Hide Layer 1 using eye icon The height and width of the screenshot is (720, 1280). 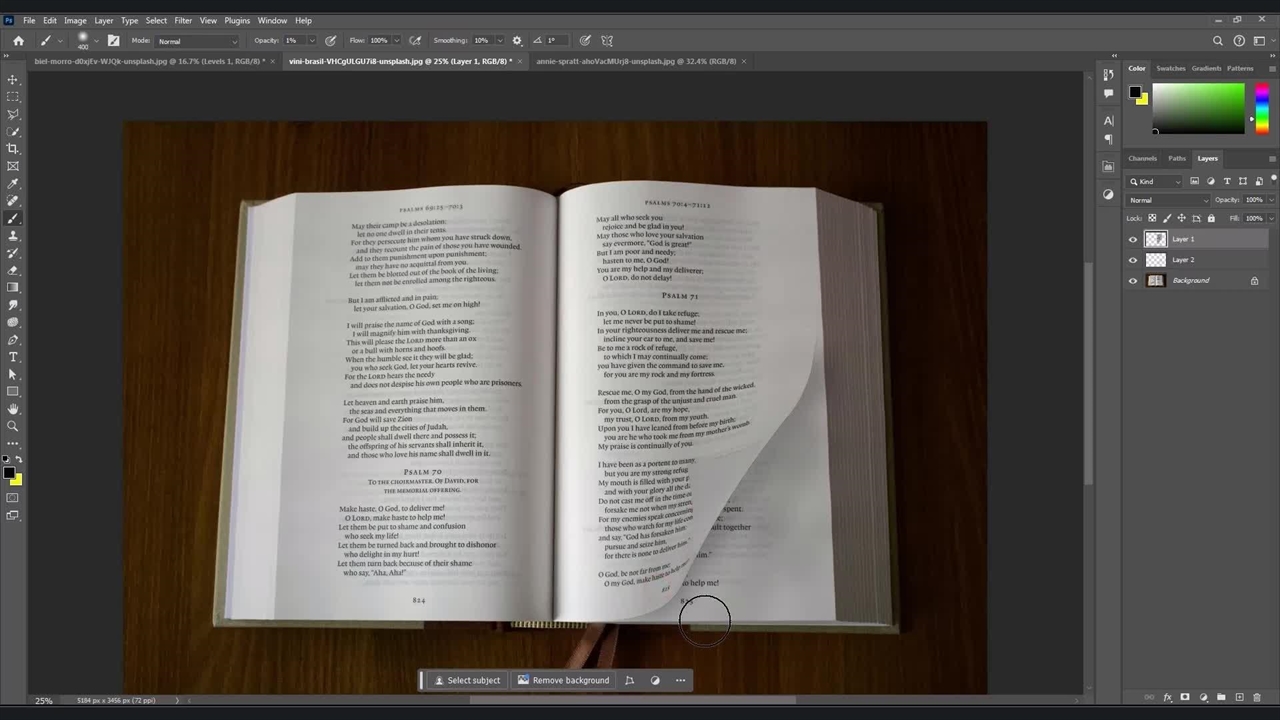[1133, 240]
